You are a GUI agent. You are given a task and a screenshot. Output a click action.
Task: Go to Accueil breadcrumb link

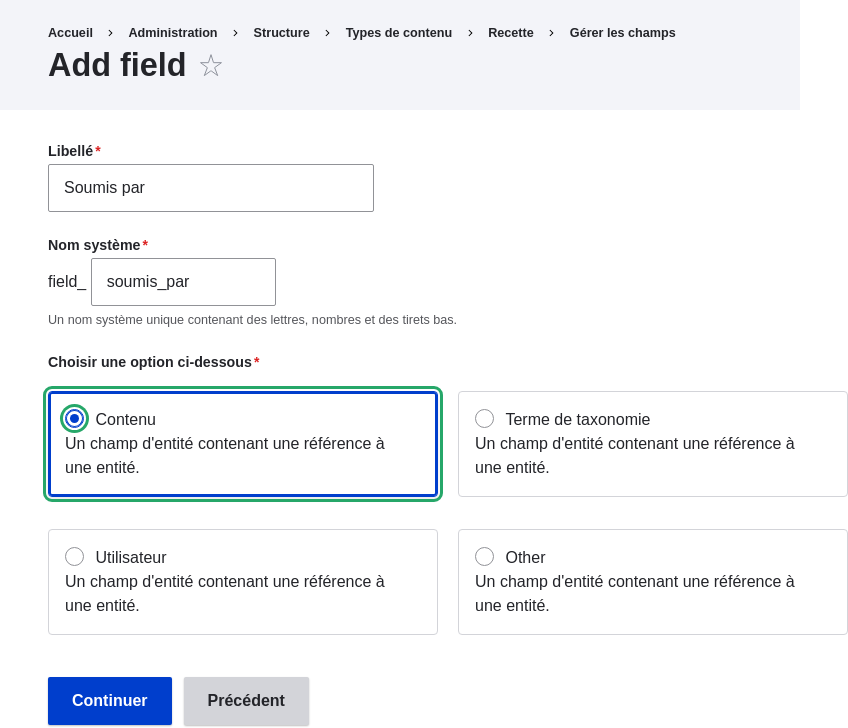[70, 32]
